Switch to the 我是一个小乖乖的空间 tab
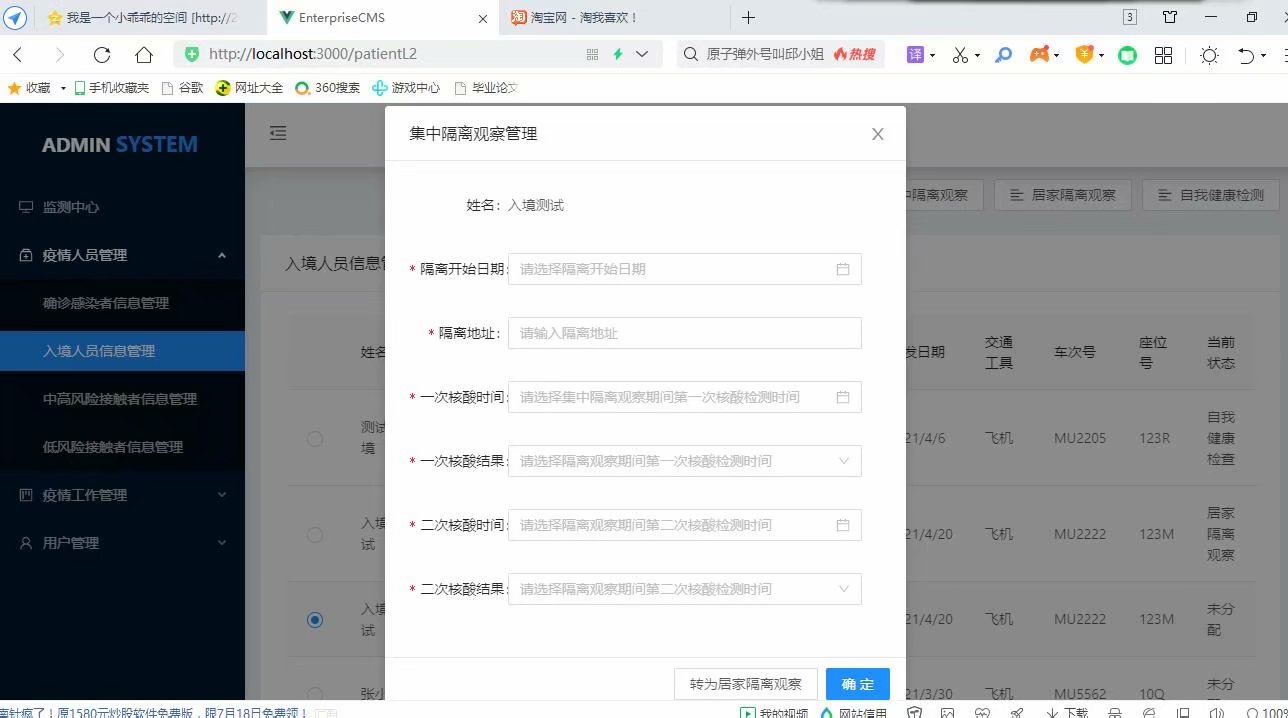The image size is (1288, 718). (x=151, y=18)
